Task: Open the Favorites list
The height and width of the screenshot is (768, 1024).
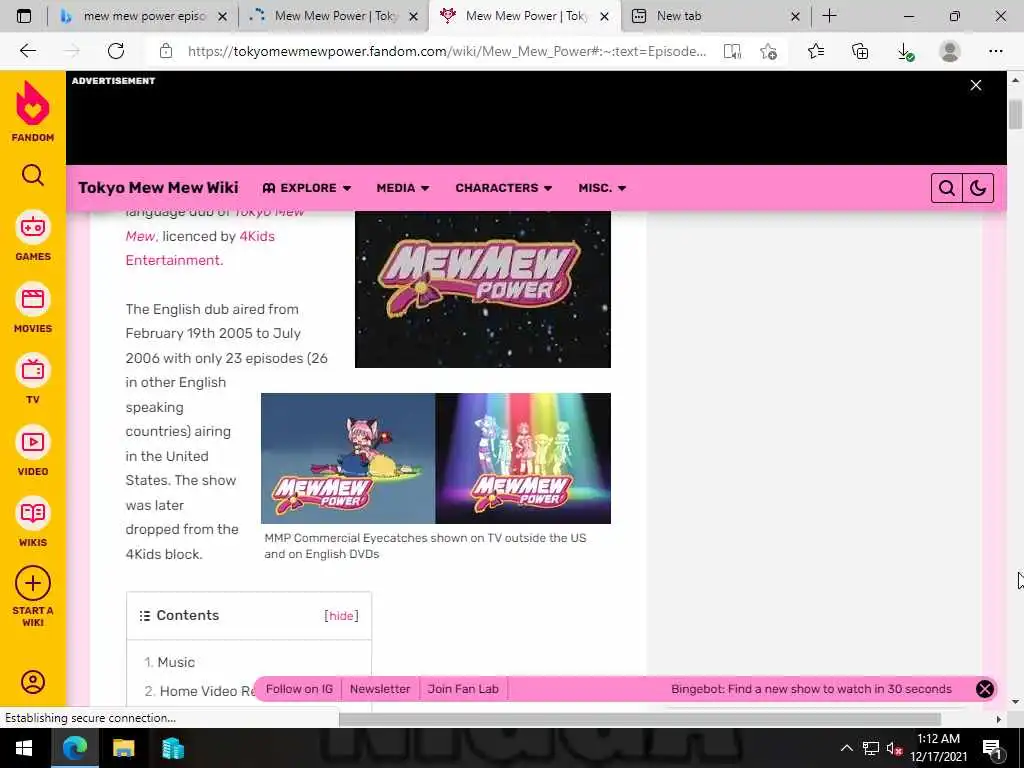Action: [x=816, y=51]
